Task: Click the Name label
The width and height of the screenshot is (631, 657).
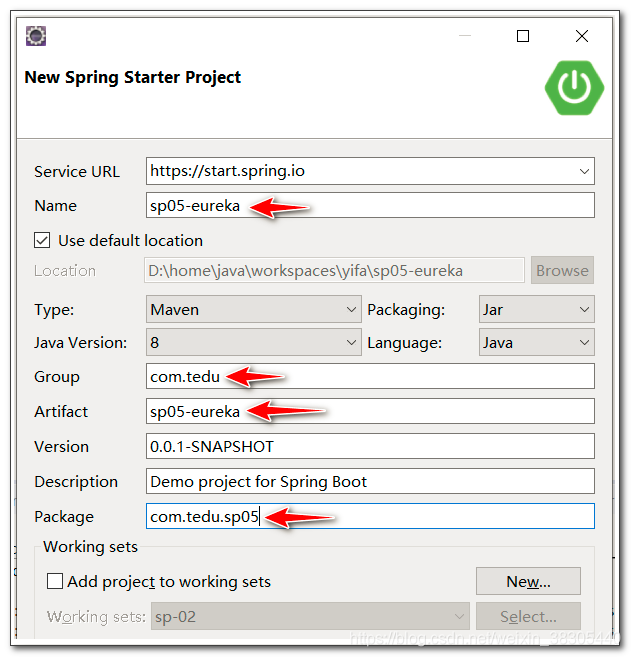Action: pyautogui.click(x=56, y=206)
